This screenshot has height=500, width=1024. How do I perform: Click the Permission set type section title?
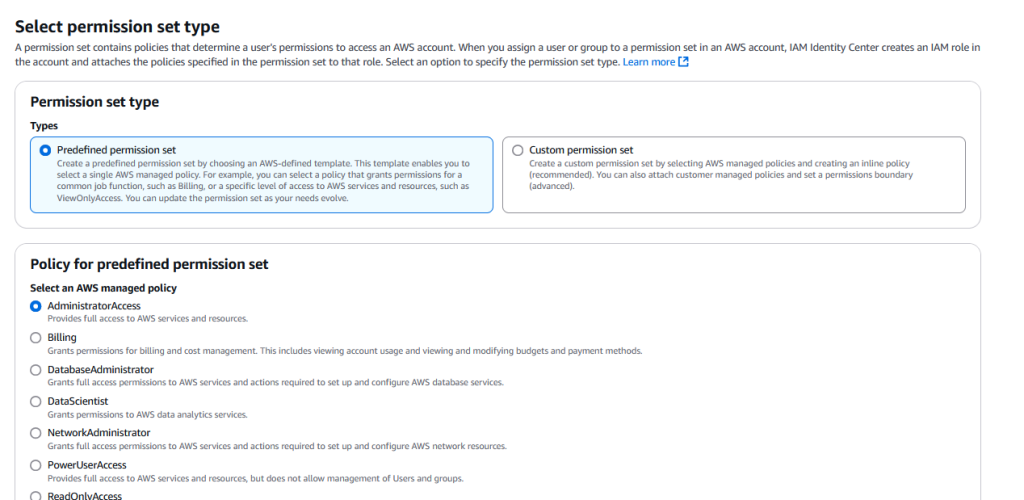95,102
